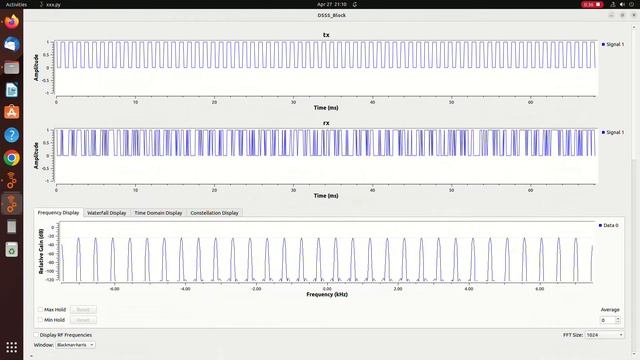Open Ubuntu Software store icon
Screen dimensions: 640x360
(x=11, y=112)
